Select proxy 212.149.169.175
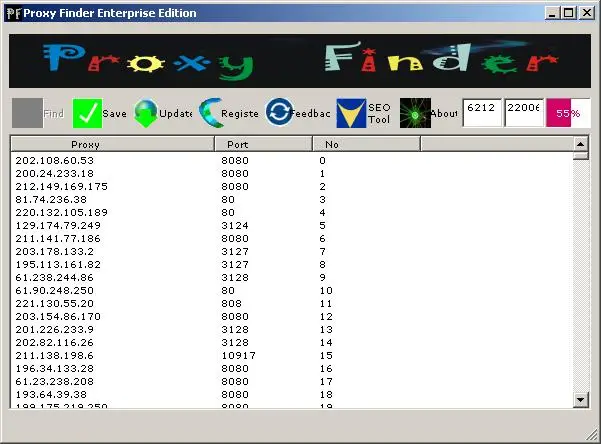The image size is (601, 444). click(x=61, y=186)
